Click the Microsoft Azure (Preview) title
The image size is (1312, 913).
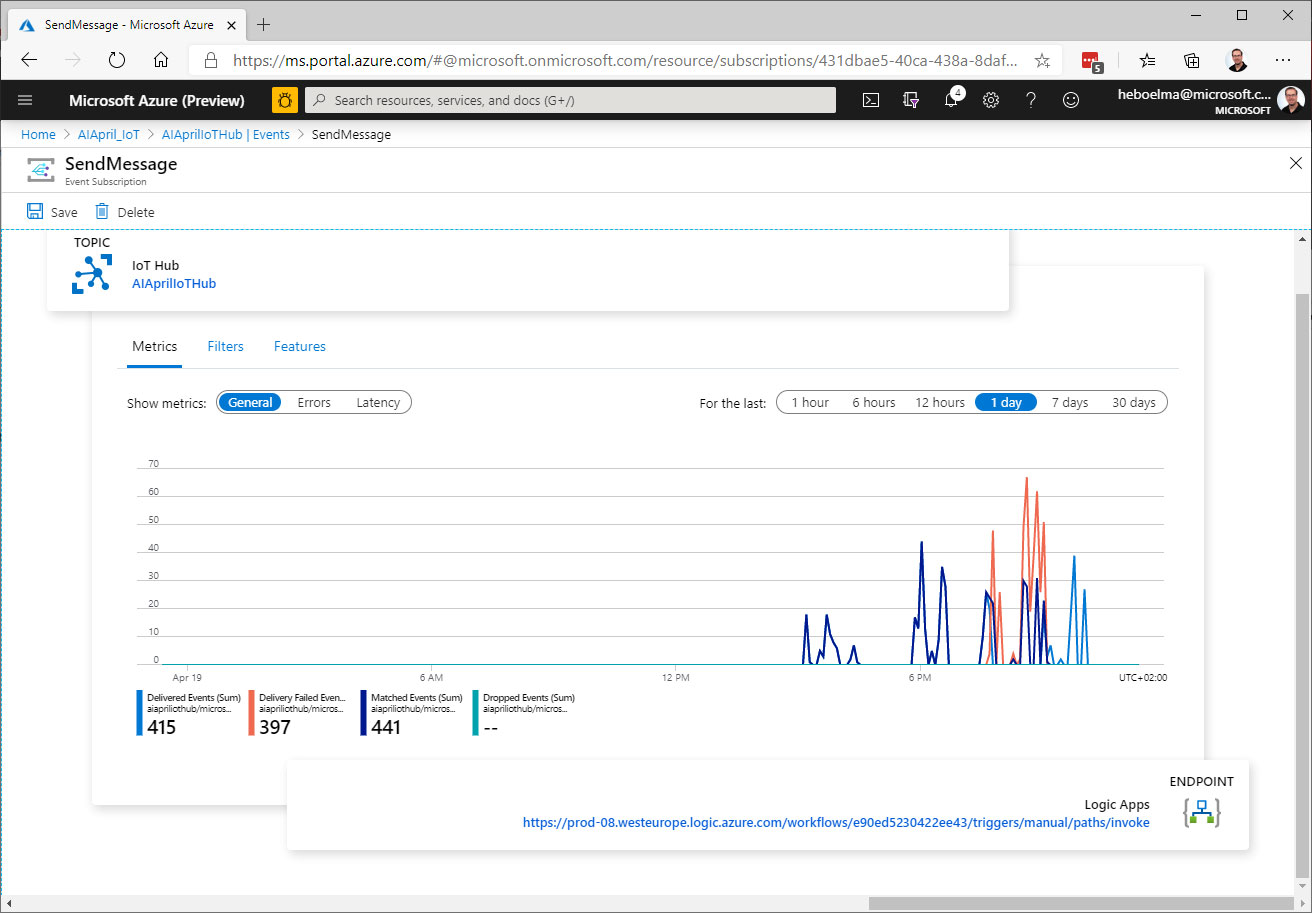point(157,100)
